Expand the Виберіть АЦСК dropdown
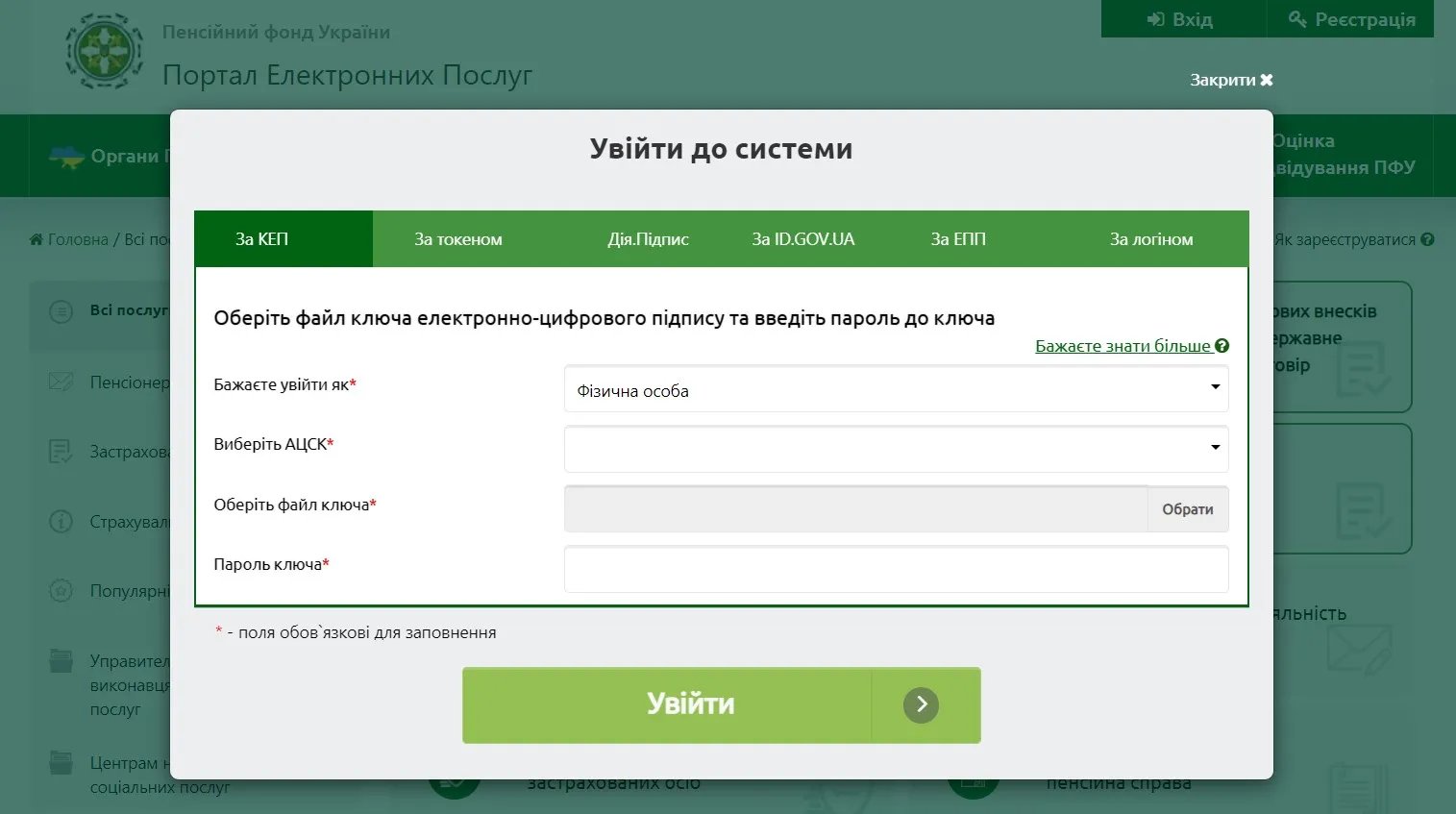The height and width of the screenshot is (814, 1456). 896,449
